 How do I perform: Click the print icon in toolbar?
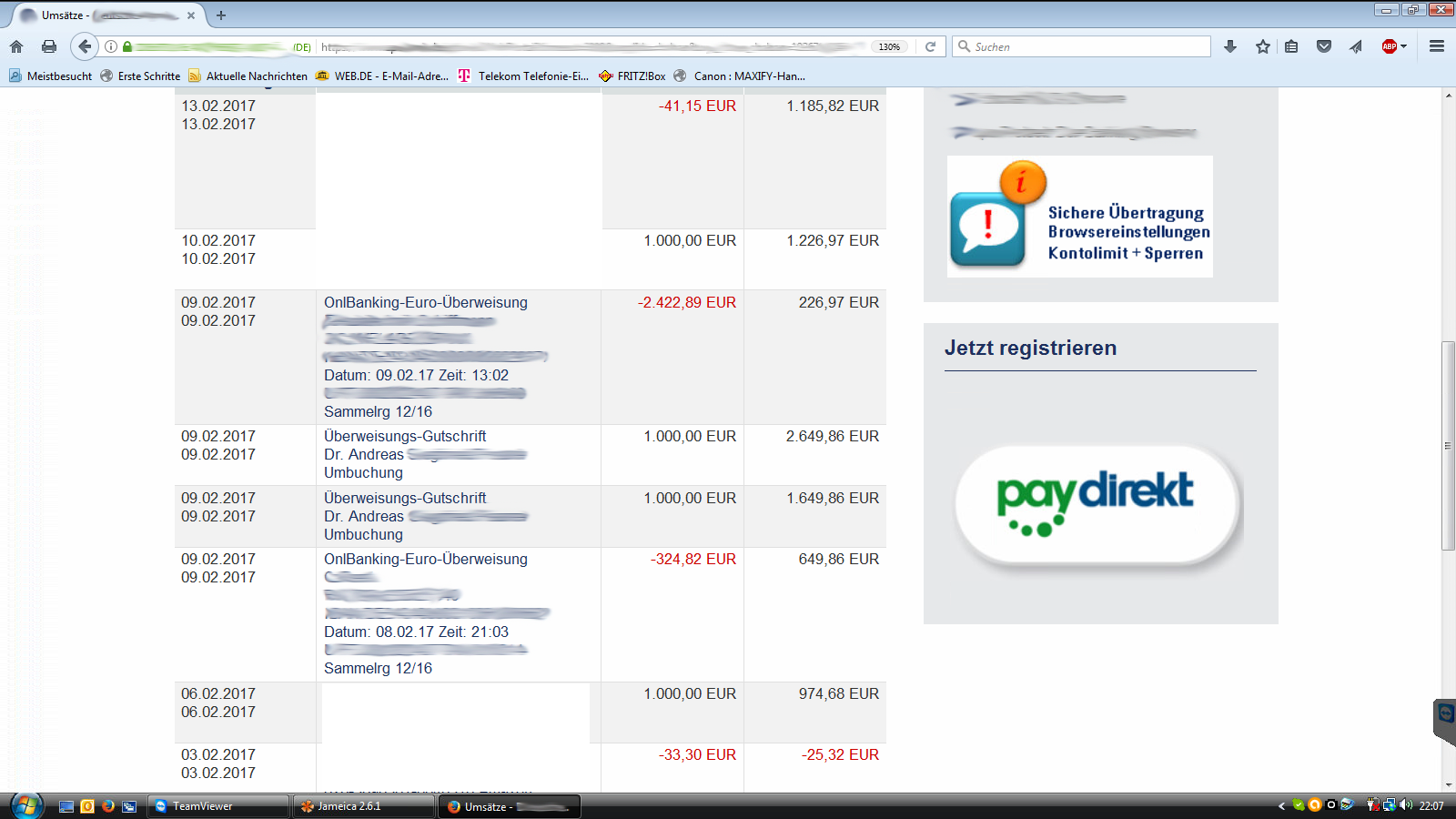click(x=49, y=46)
